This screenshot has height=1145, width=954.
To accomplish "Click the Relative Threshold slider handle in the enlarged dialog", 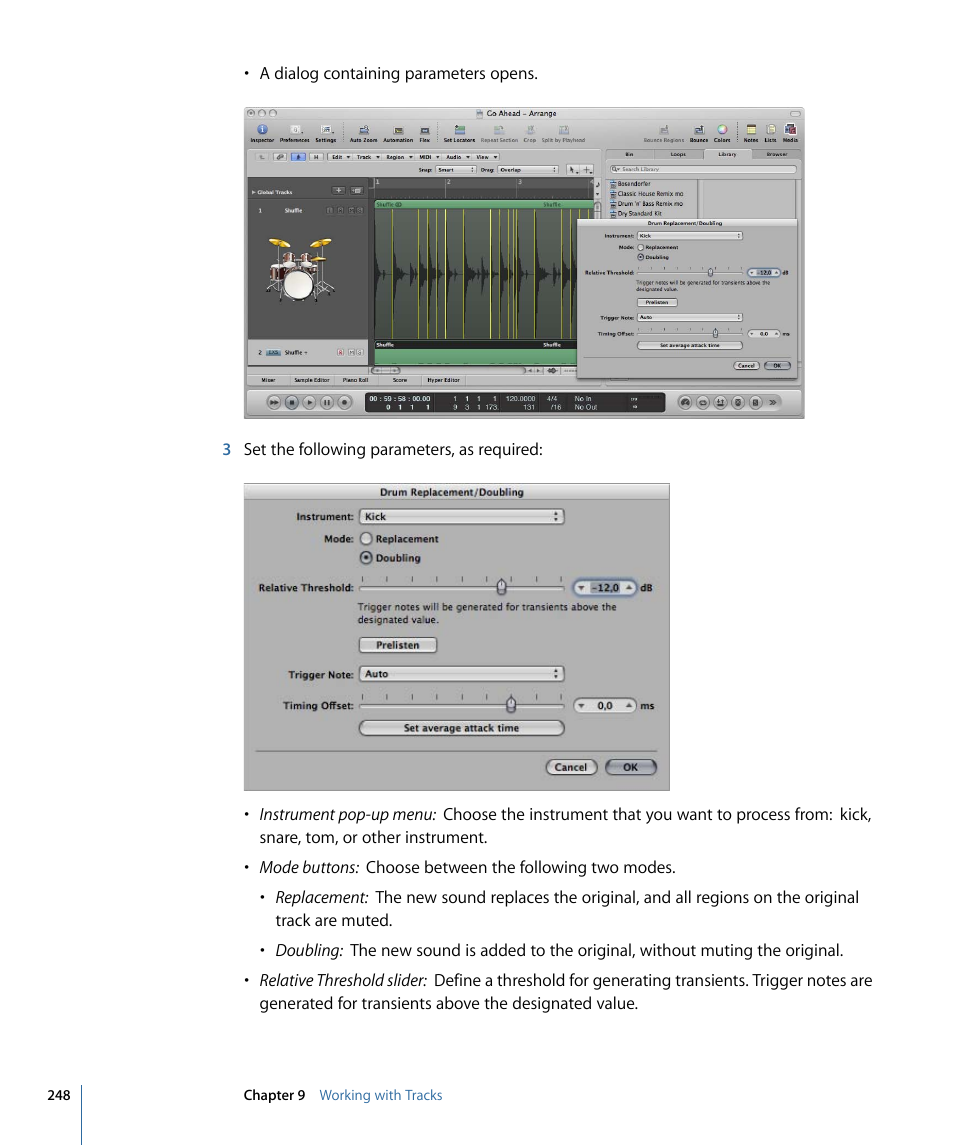I will (501, 586).
